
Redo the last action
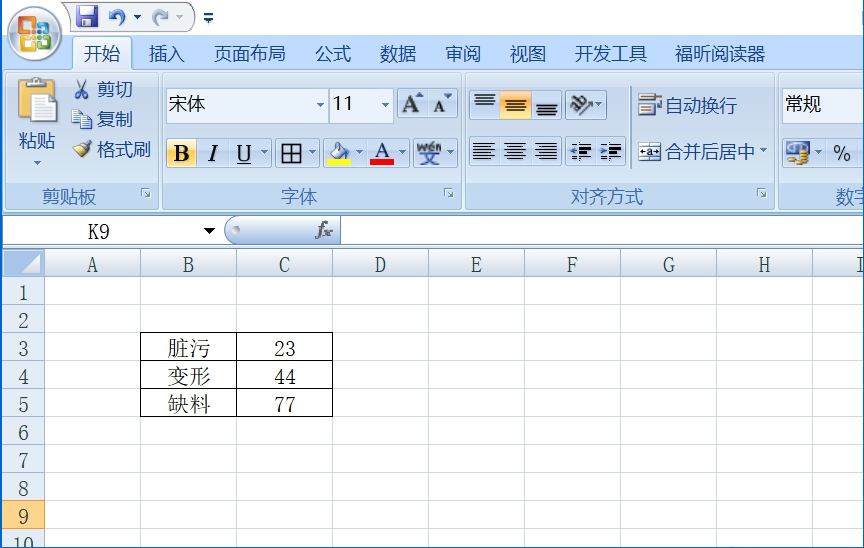161,17
